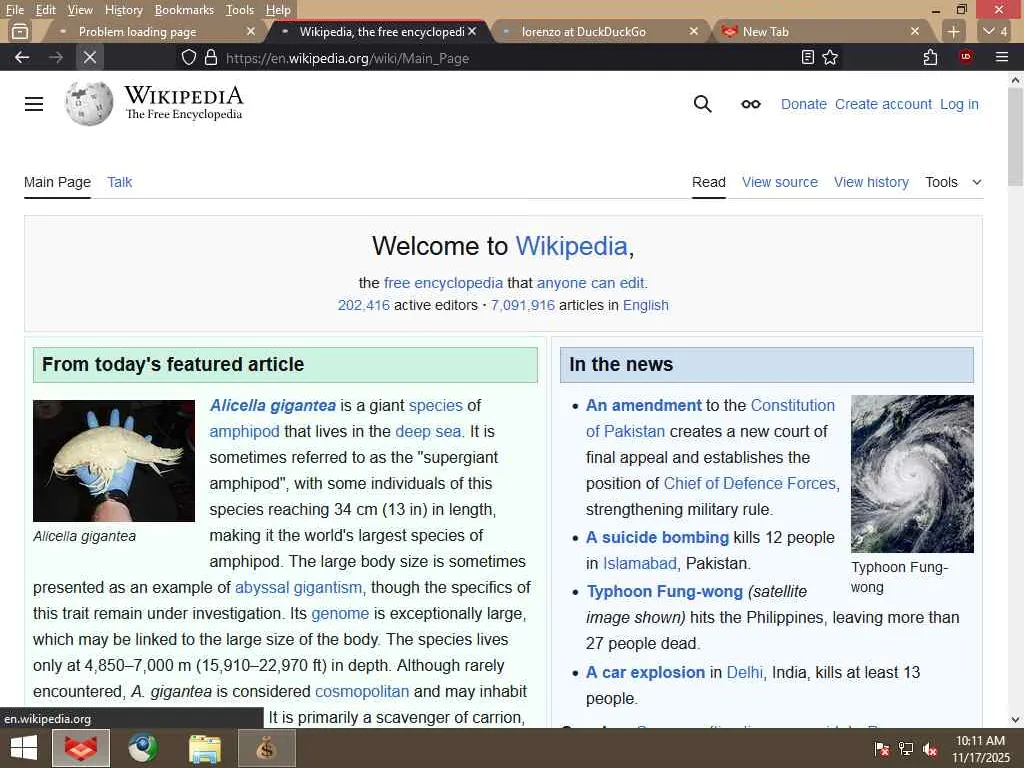Click the taskbar clock showing 10:11 AM
Viewport: 1024px width, 768px height.
tap(980, 748)
